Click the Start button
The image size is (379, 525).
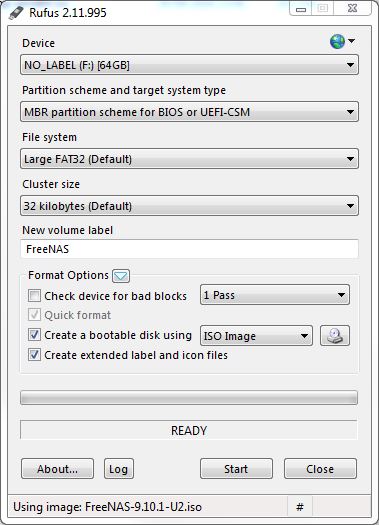click(236, 469)
